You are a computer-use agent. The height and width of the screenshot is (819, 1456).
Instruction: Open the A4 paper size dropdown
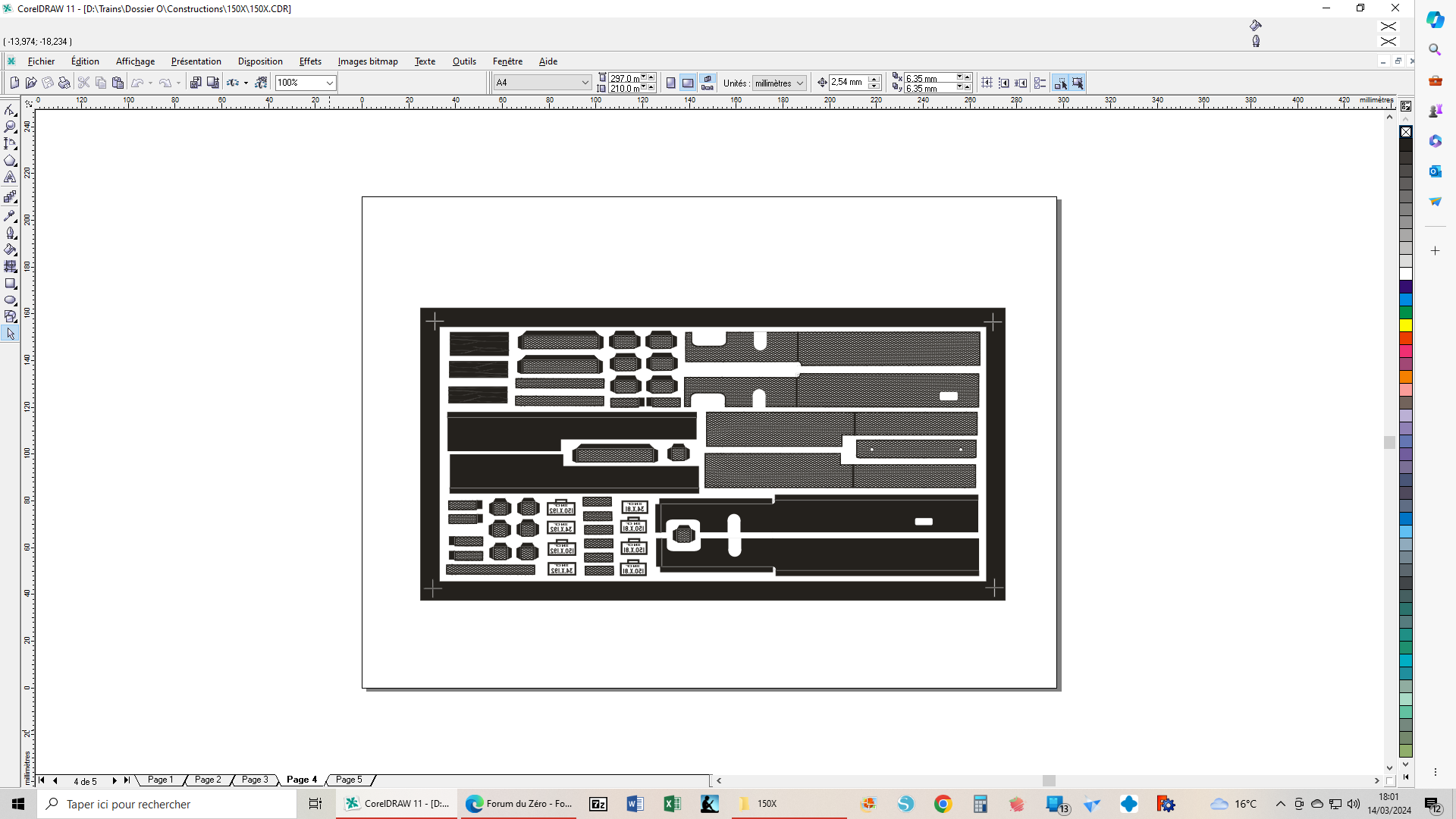[585, 83]
